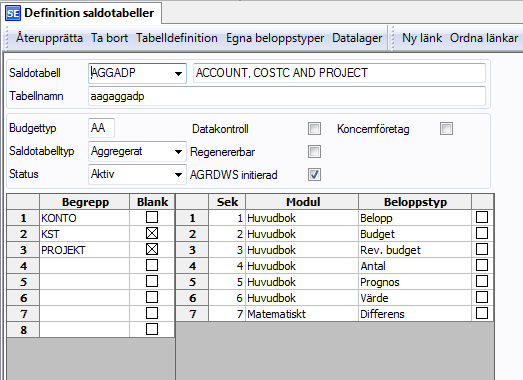Screen dimensions: 523x380
Task: Click the empty Begrepp cell in row 4
Action: tap(85, 266)
